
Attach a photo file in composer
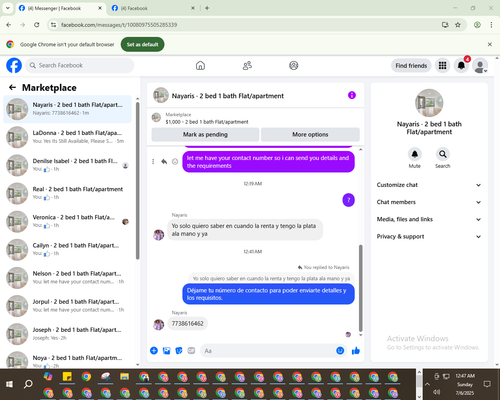(x=166, y=350)
